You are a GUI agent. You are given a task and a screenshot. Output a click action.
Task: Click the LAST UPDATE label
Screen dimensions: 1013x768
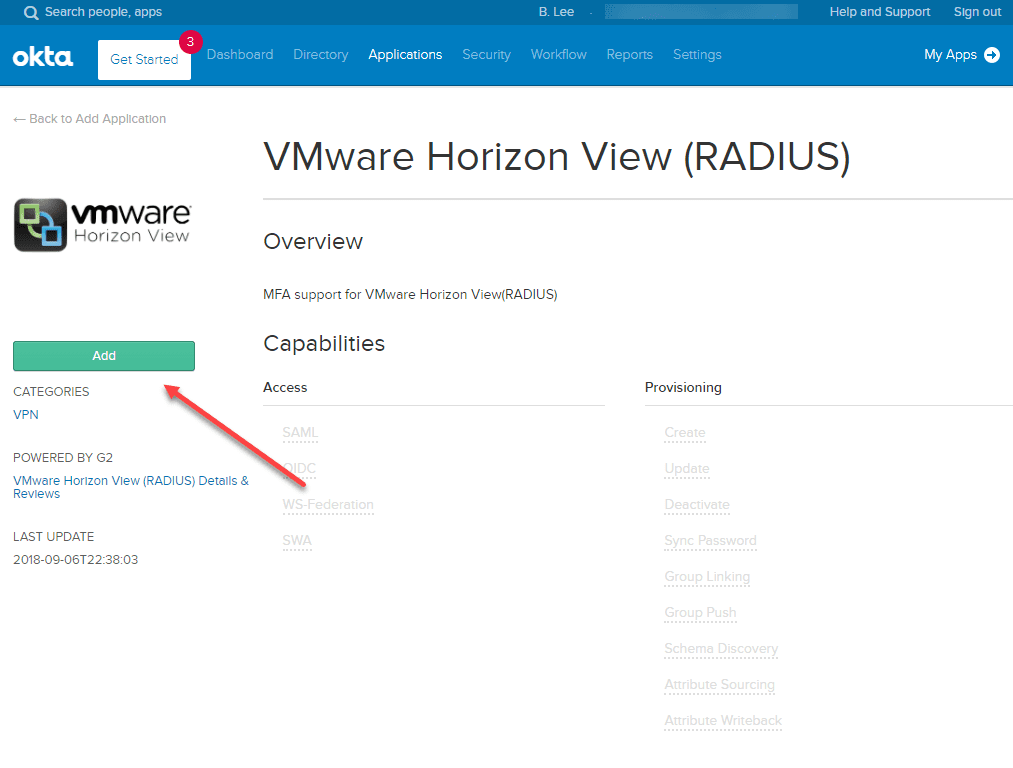coord(54,537)
